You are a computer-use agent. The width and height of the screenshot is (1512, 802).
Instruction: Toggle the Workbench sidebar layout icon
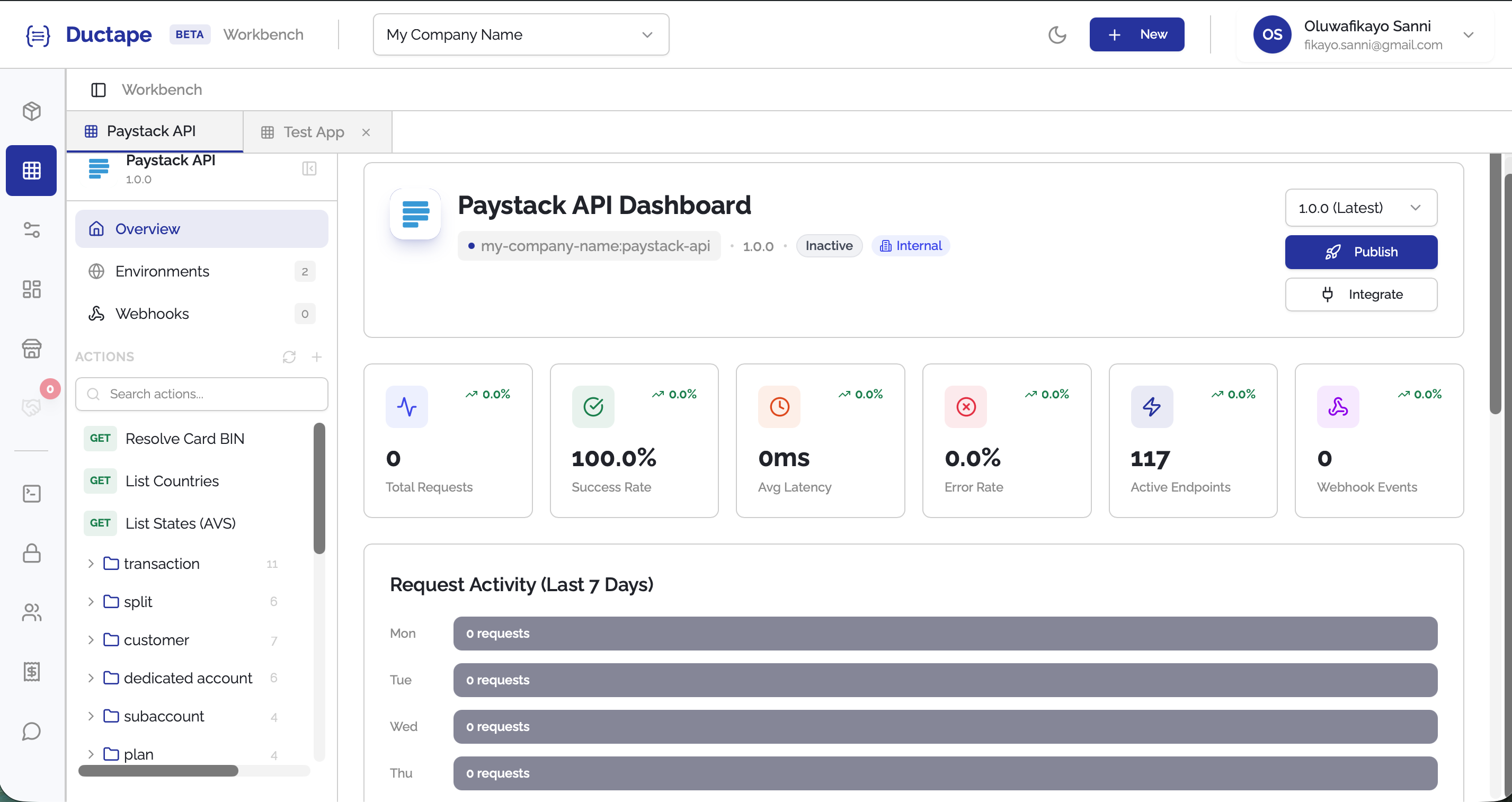point(98,90)
